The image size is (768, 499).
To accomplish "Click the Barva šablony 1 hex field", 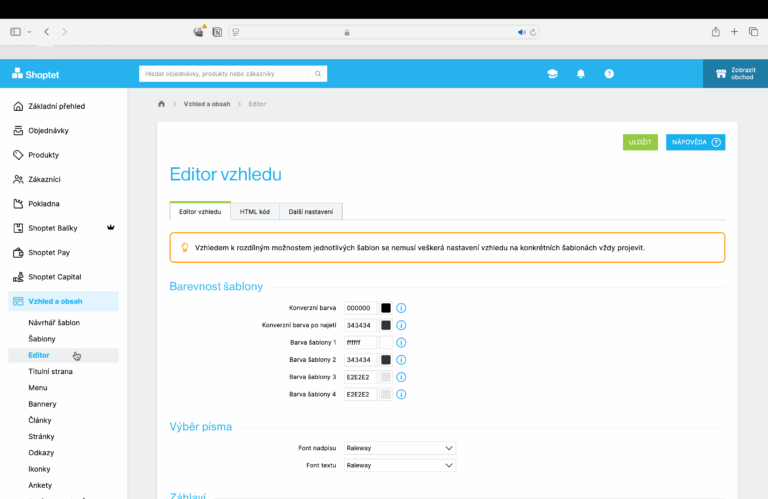I will [x=360, y=342].
